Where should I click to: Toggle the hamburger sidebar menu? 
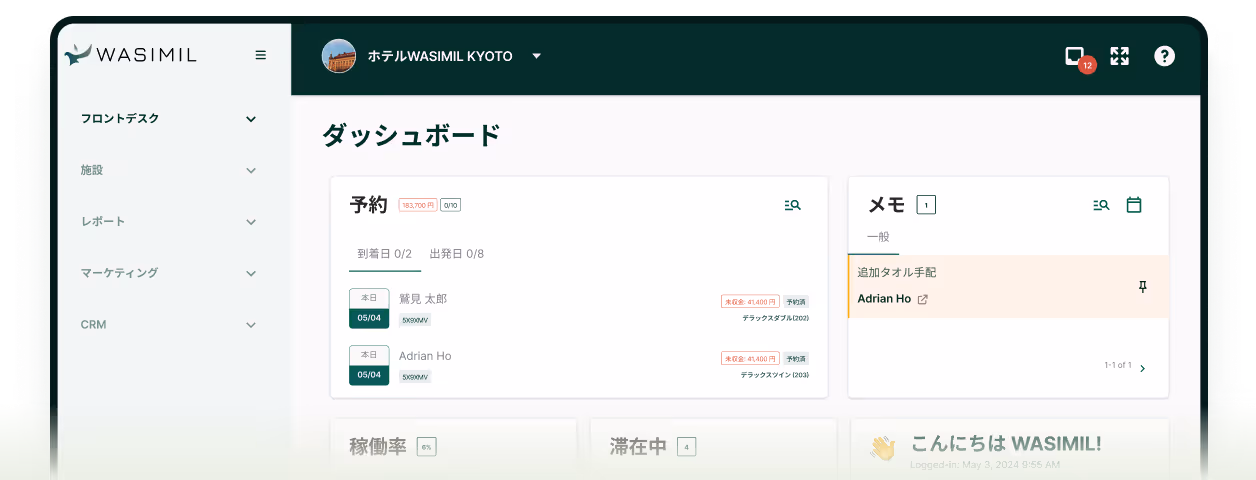(261, 55)
